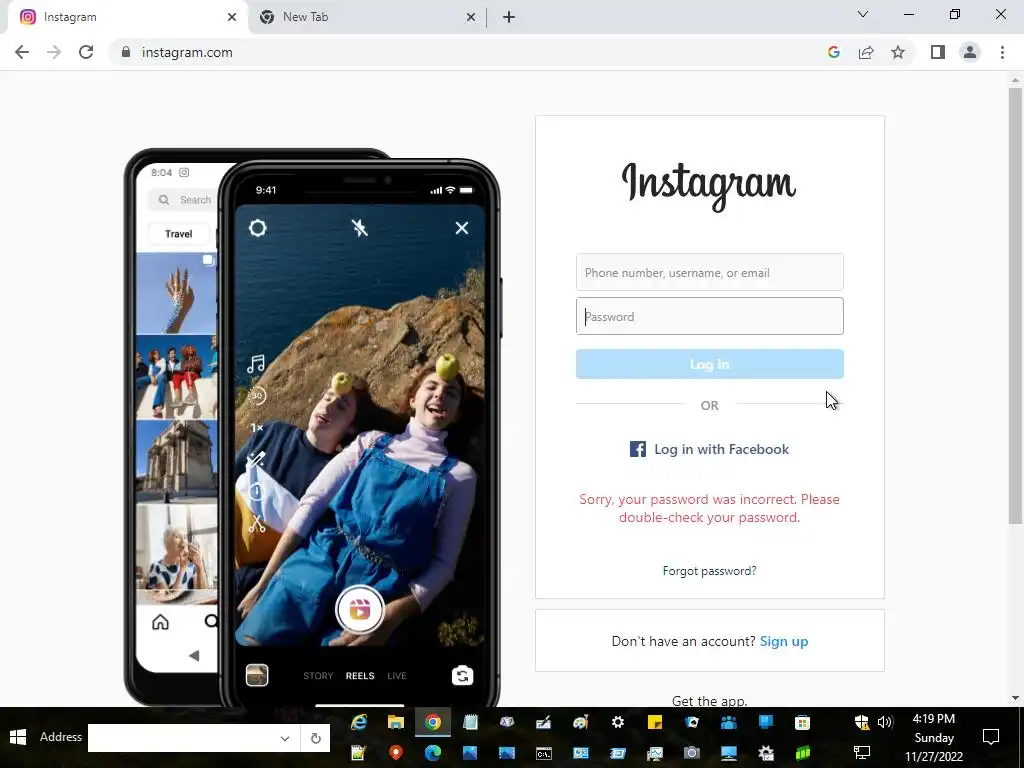Click the Instagram logo wordmark
The height and width of the screenshot is (768, 1024).
click(x=709, y=185)
